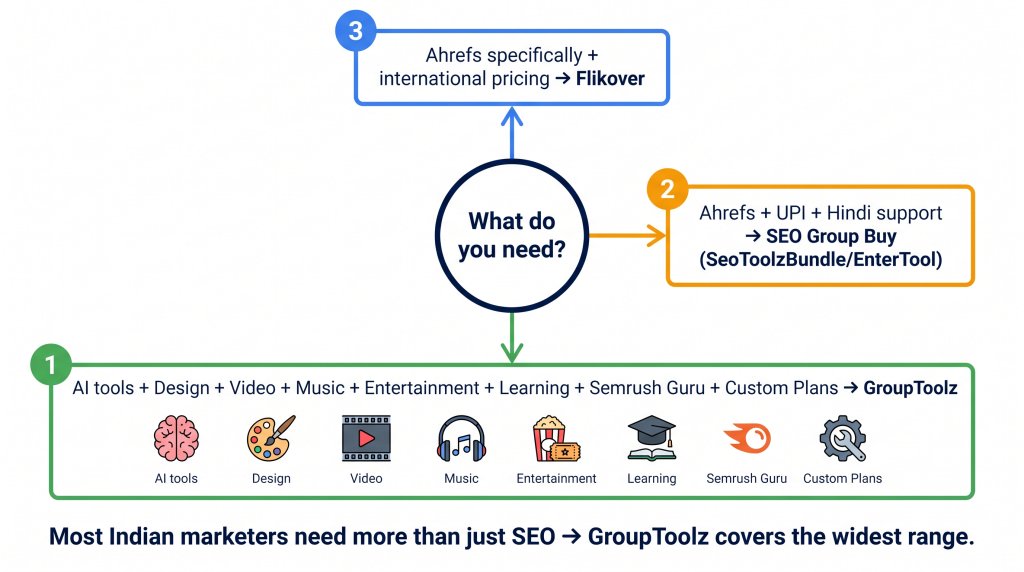Viewport: 1024px width, 572px height.
Task: Select the 'Custom Plans' label under gear
Action: [x=842, y=479]
